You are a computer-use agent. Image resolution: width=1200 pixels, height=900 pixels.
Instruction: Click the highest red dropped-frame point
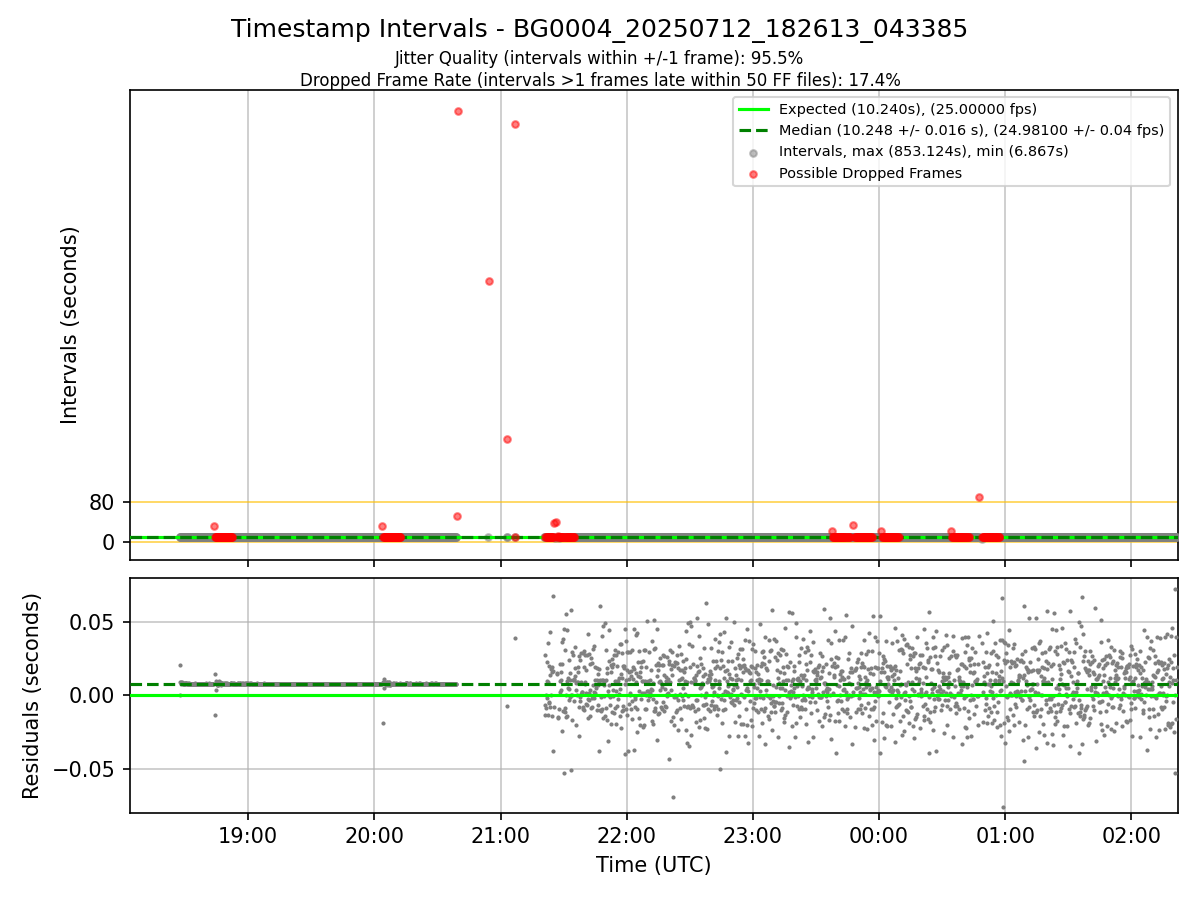pos(458,111)
